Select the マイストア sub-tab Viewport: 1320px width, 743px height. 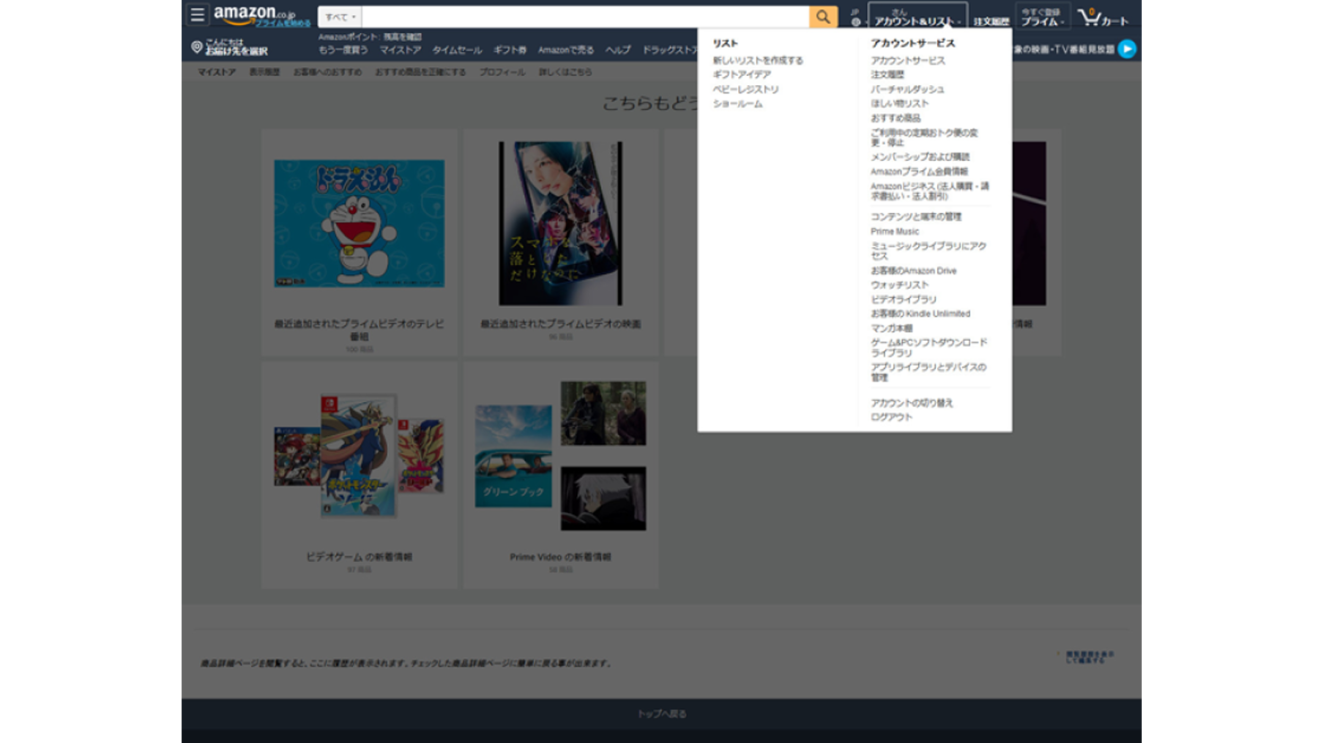216,72
